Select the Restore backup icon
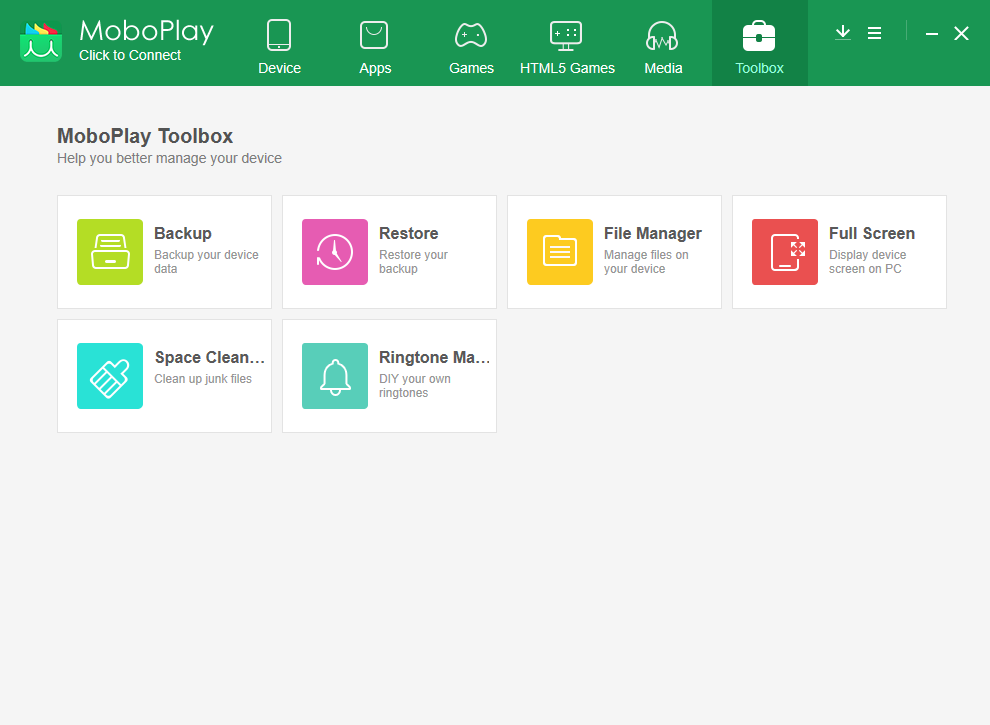Viewport: 990px width, 725px height. click(335, 252)
